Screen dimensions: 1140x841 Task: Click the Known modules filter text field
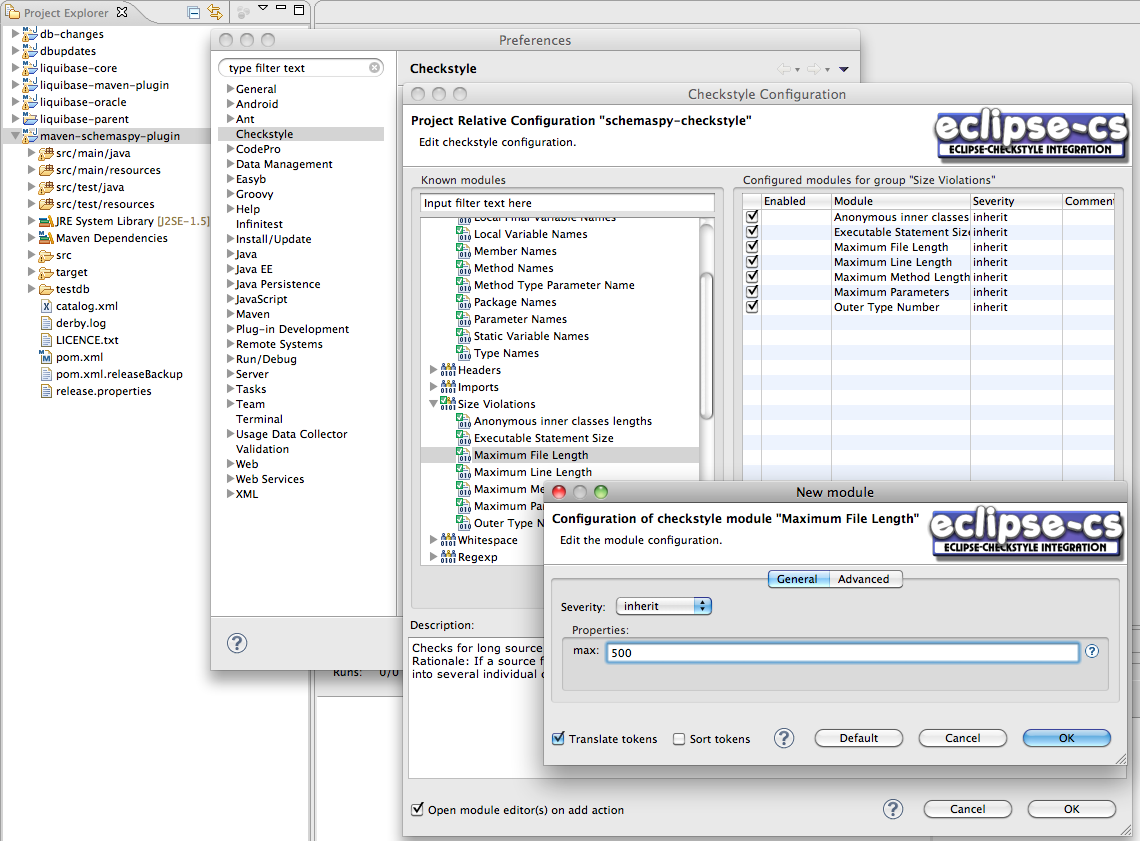(x=567, y=203)
